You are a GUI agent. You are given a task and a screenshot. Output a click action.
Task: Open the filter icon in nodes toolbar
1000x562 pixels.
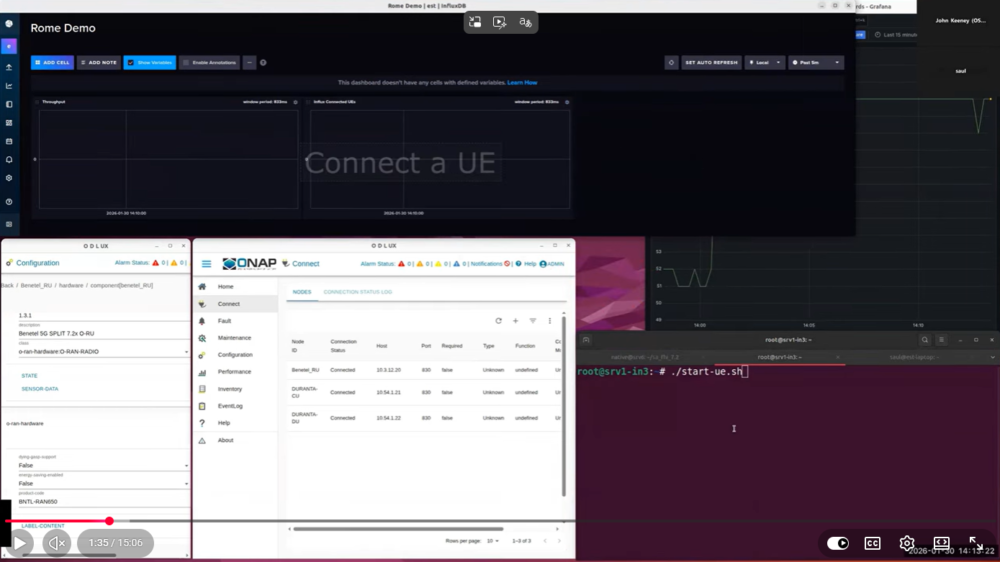(x=533, y=321)
